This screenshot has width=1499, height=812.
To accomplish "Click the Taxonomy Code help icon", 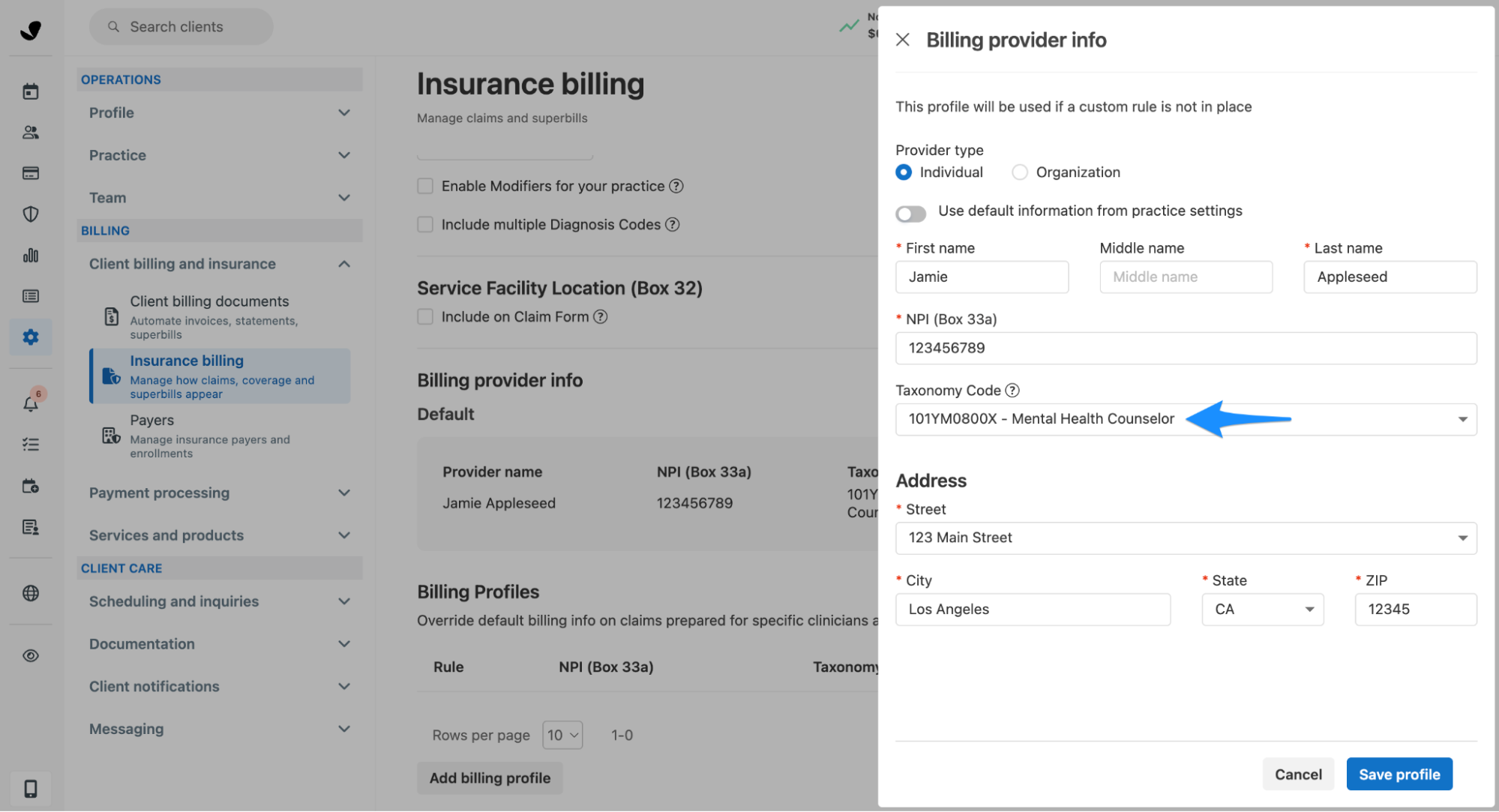I will point(1012,391).
